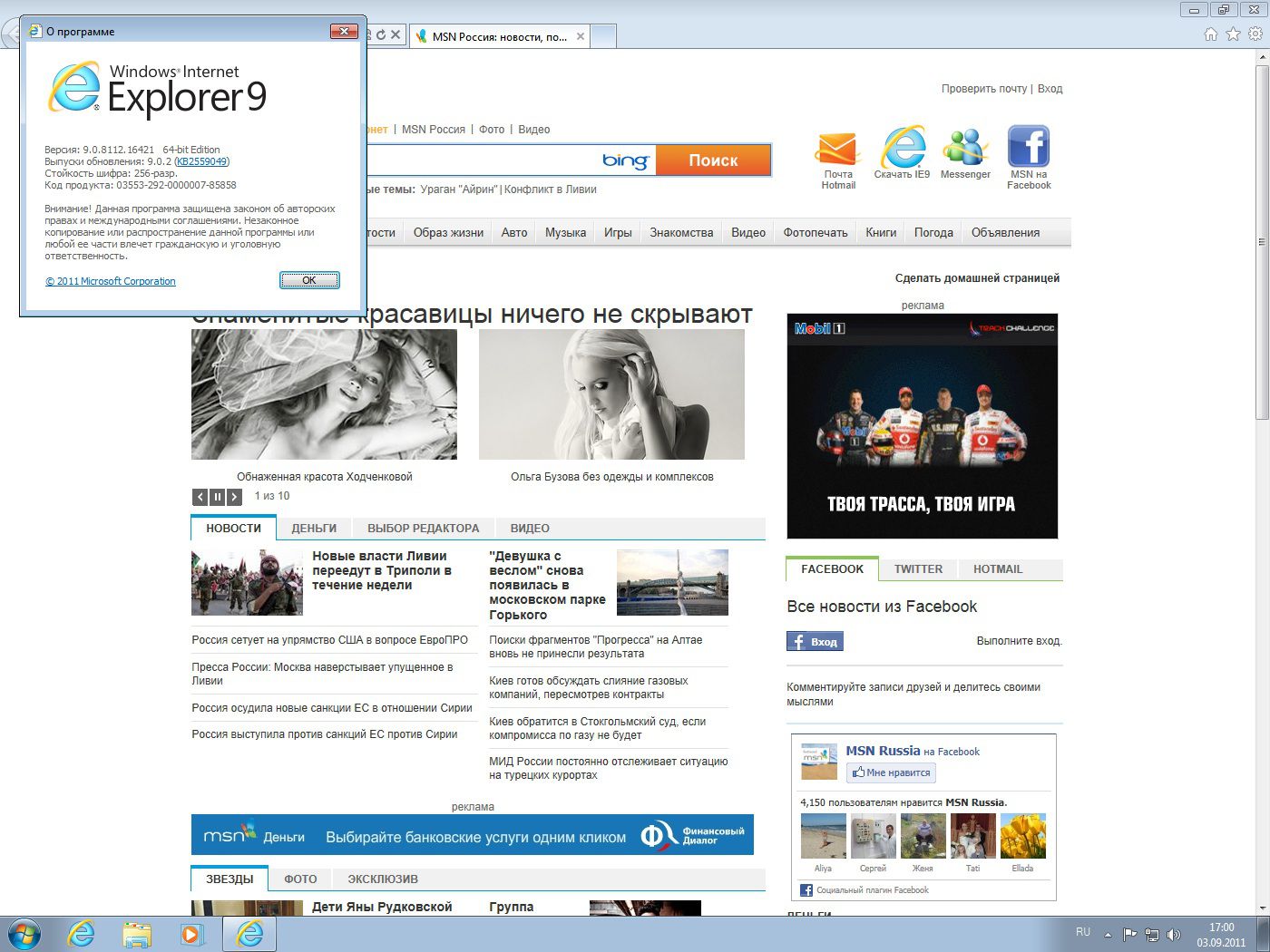The width and height of the screenshot is (1270, 952).
Task: Go to previous slideshow item
Action: coord(200,497)
